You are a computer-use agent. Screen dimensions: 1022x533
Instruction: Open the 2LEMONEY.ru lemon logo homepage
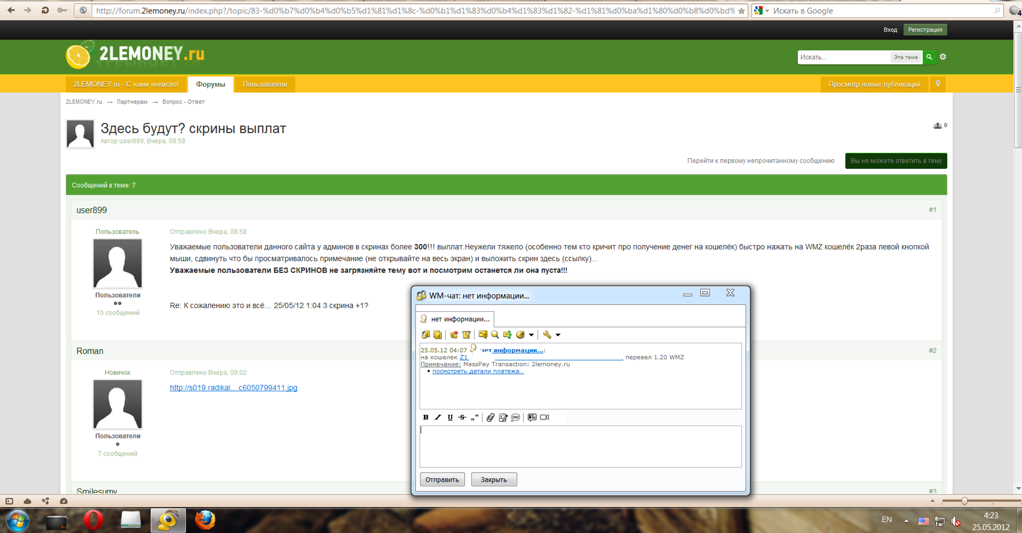point(135,55)
